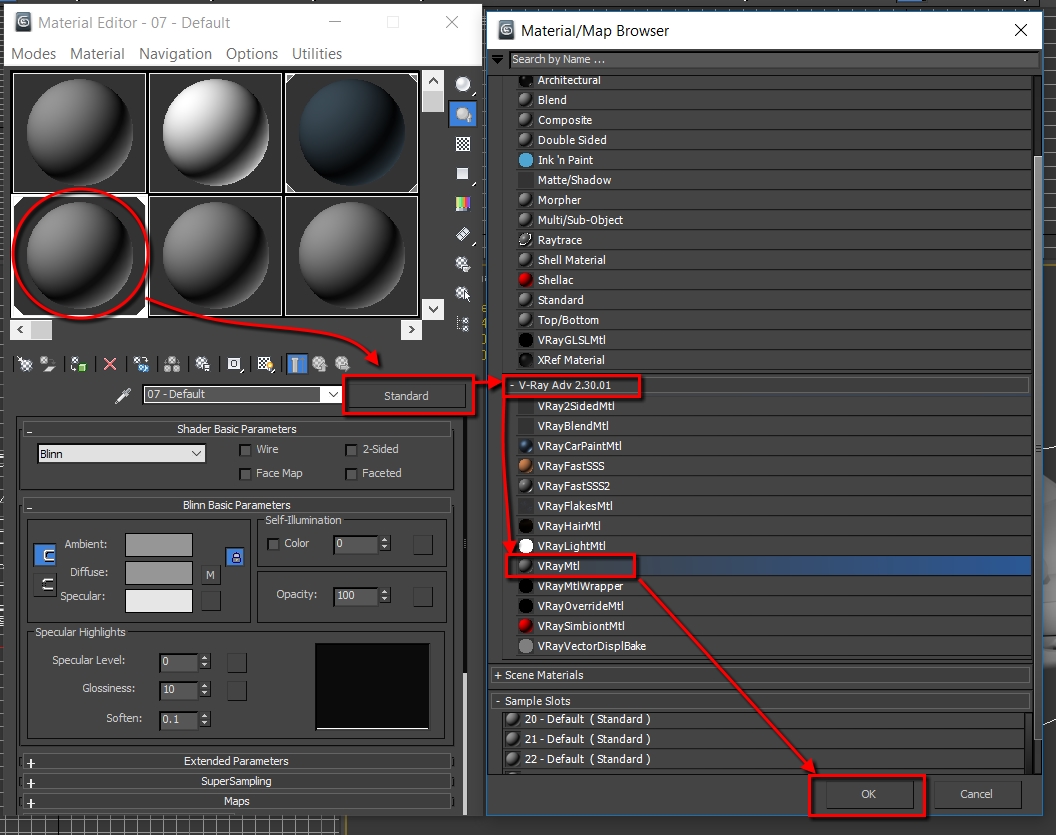Collapse the Shader Basic Parameters rollout

[x=236, y=429]
